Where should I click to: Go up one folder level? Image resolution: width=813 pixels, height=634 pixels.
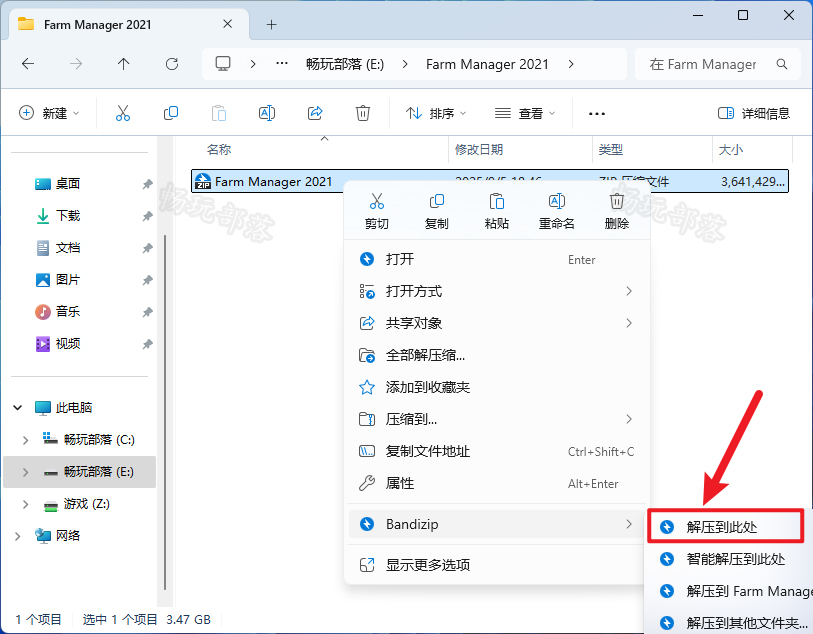123,64
